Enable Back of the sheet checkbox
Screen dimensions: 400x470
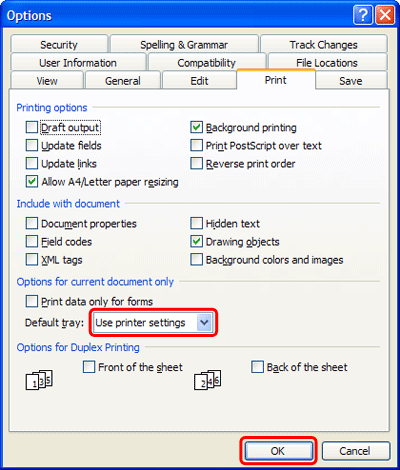tap(257, 367)
